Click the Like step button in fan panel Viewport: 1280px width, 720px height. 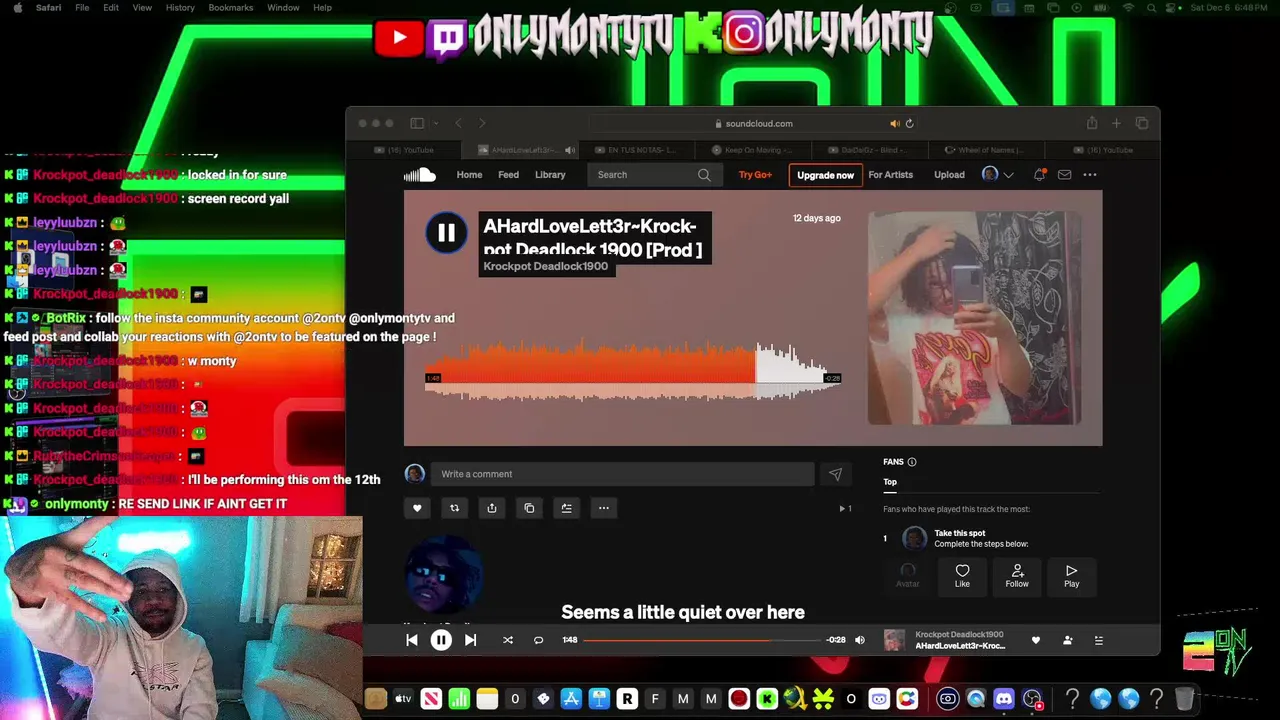(962, 576)
